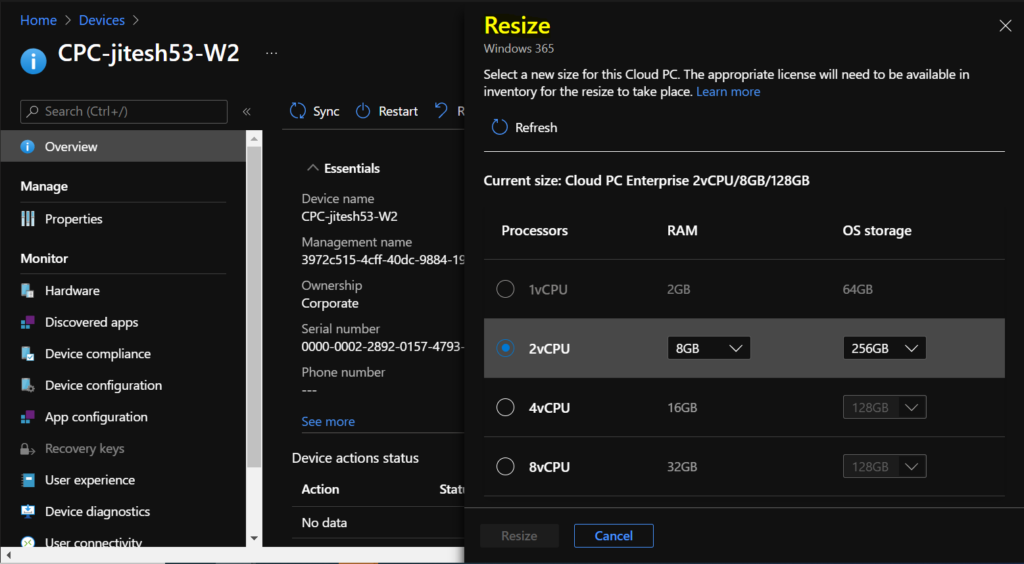
Task: Click the Overview info icon in sidebar
Action: [x=27, y=147]
